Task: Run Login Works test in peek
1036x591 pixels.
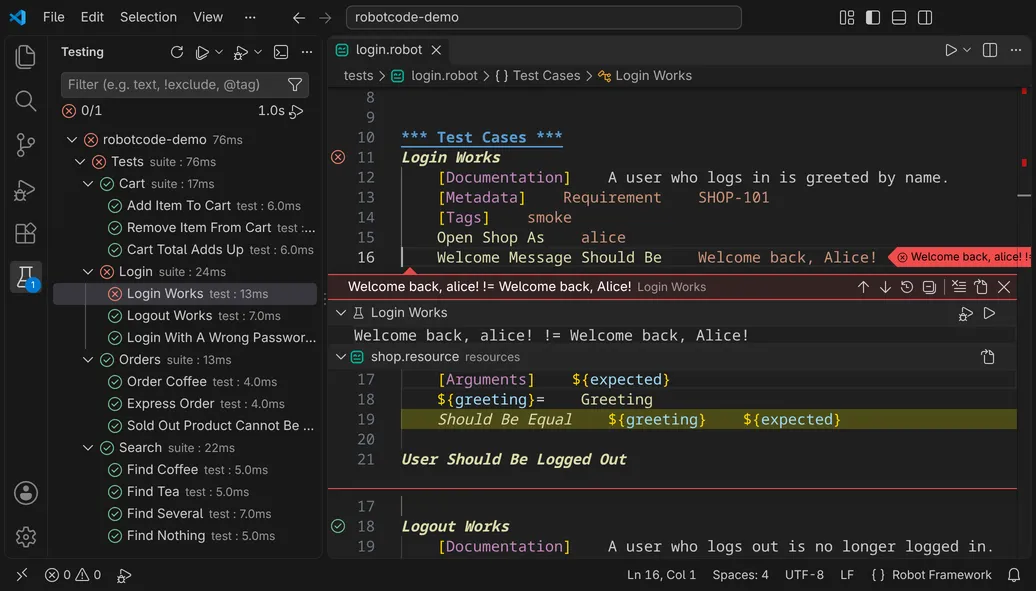Action: (989, 313)
